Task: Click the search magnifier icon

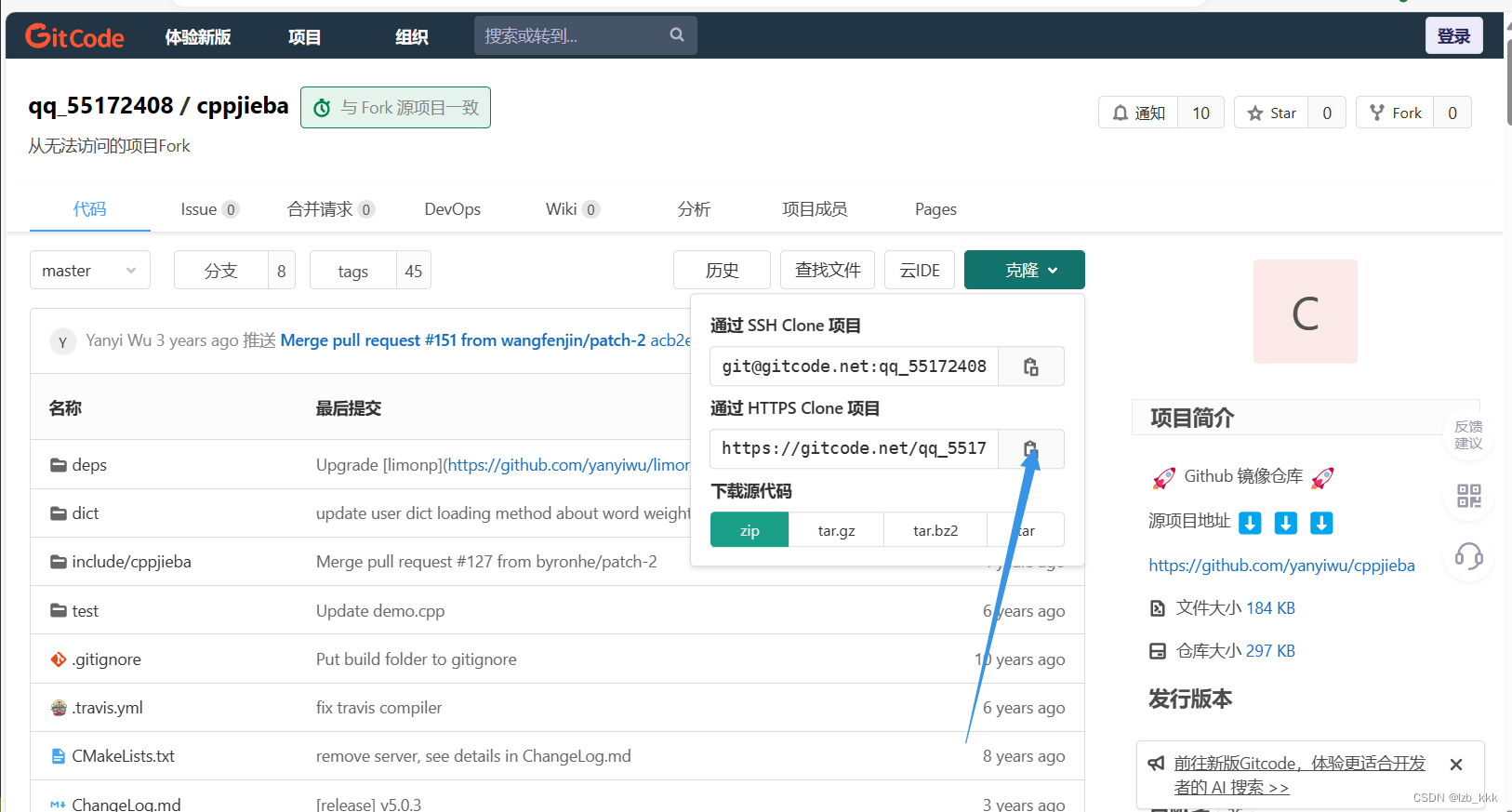Action: coord(677,35)
